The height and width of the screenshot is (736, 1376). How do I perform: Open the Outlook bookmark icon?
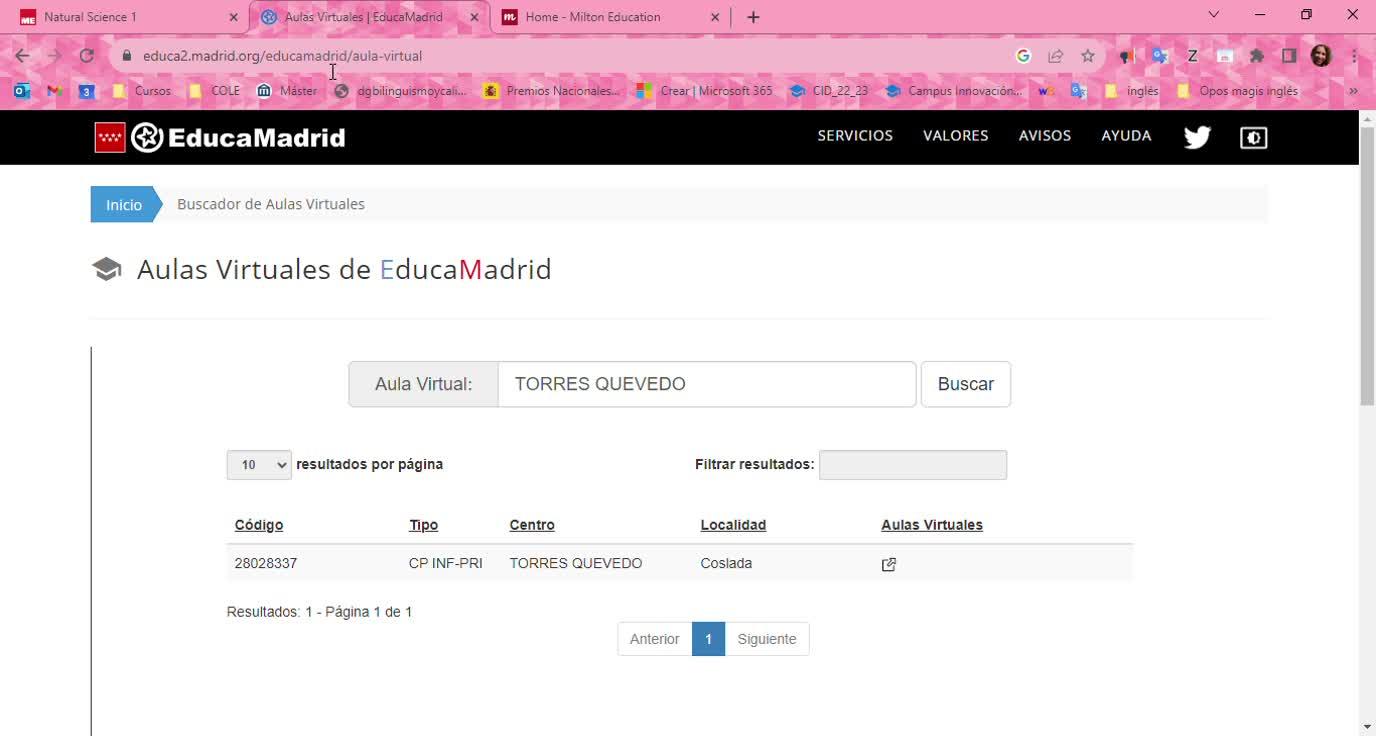pyautogui.click(x=22, y=91)
